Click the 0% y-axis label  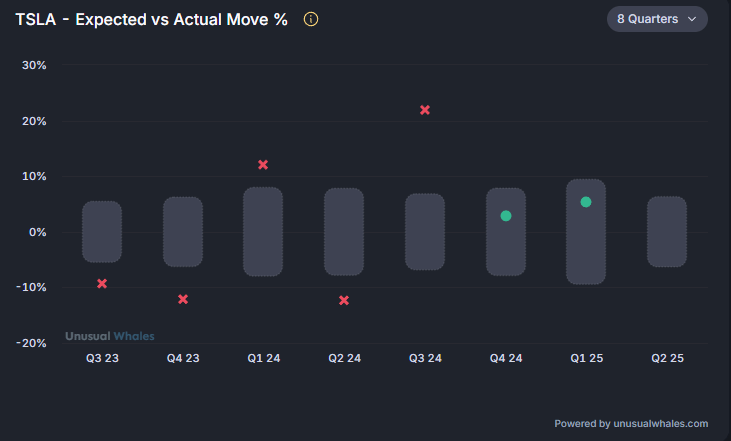(x=38, y=232)
